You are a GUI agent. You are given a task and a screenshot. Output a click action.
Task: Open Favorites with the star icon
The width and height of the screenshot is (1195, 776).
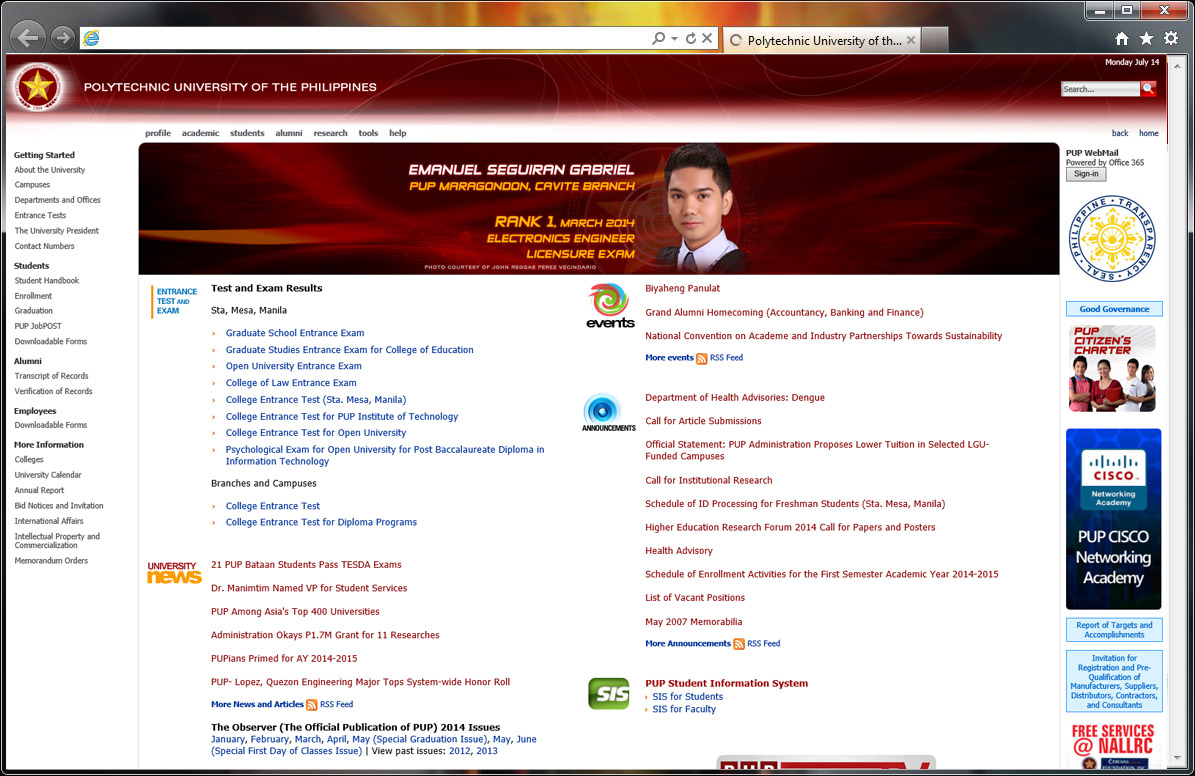click(x=1146, y=38)
